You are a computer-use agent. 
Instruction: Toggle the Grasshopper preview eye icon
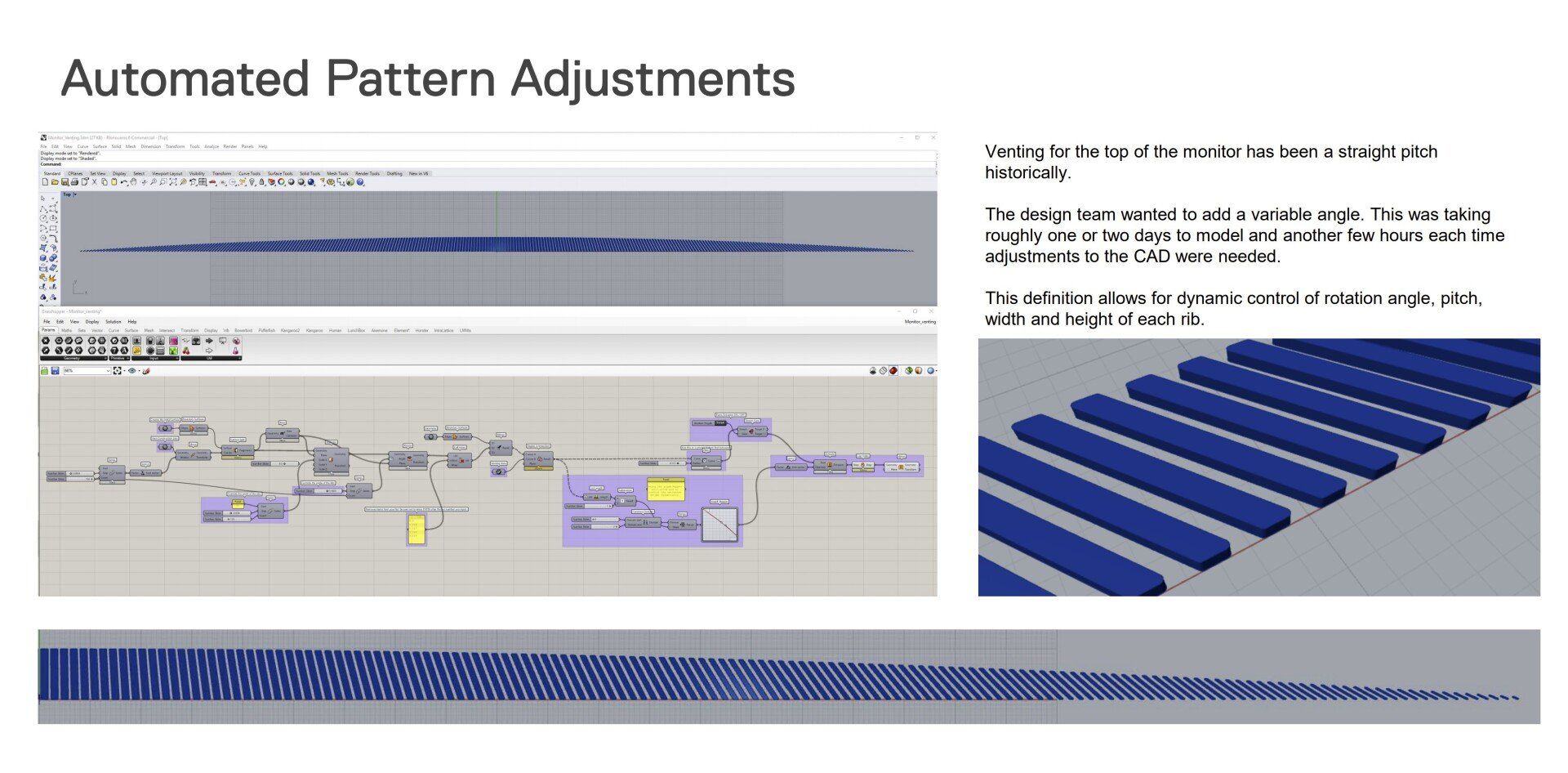click(x=132, y=371)
